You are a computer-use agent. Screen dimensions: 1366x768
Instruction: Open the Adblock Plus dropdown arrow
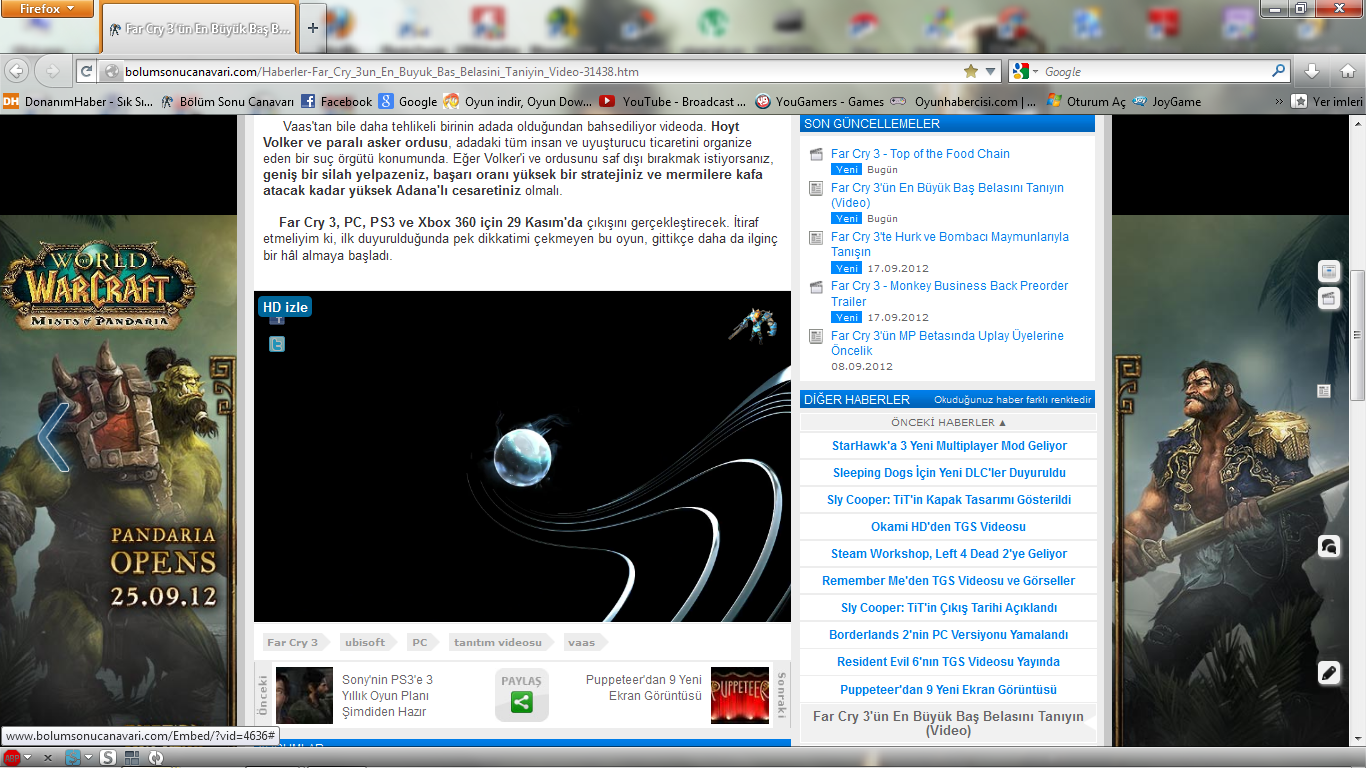point(27,758)
